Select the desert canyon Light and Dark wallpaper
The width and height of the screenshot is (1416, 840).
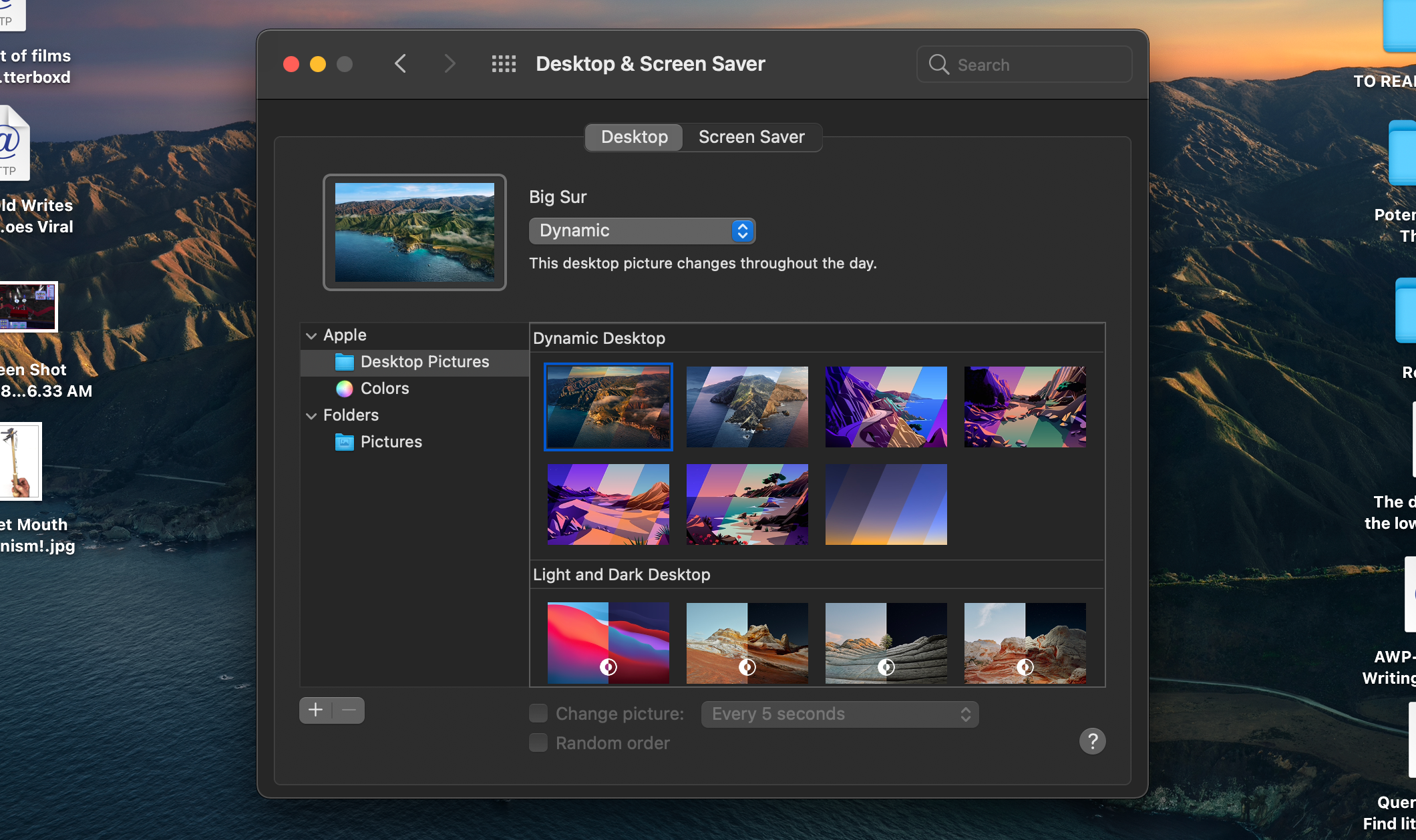tap(747, 642)
